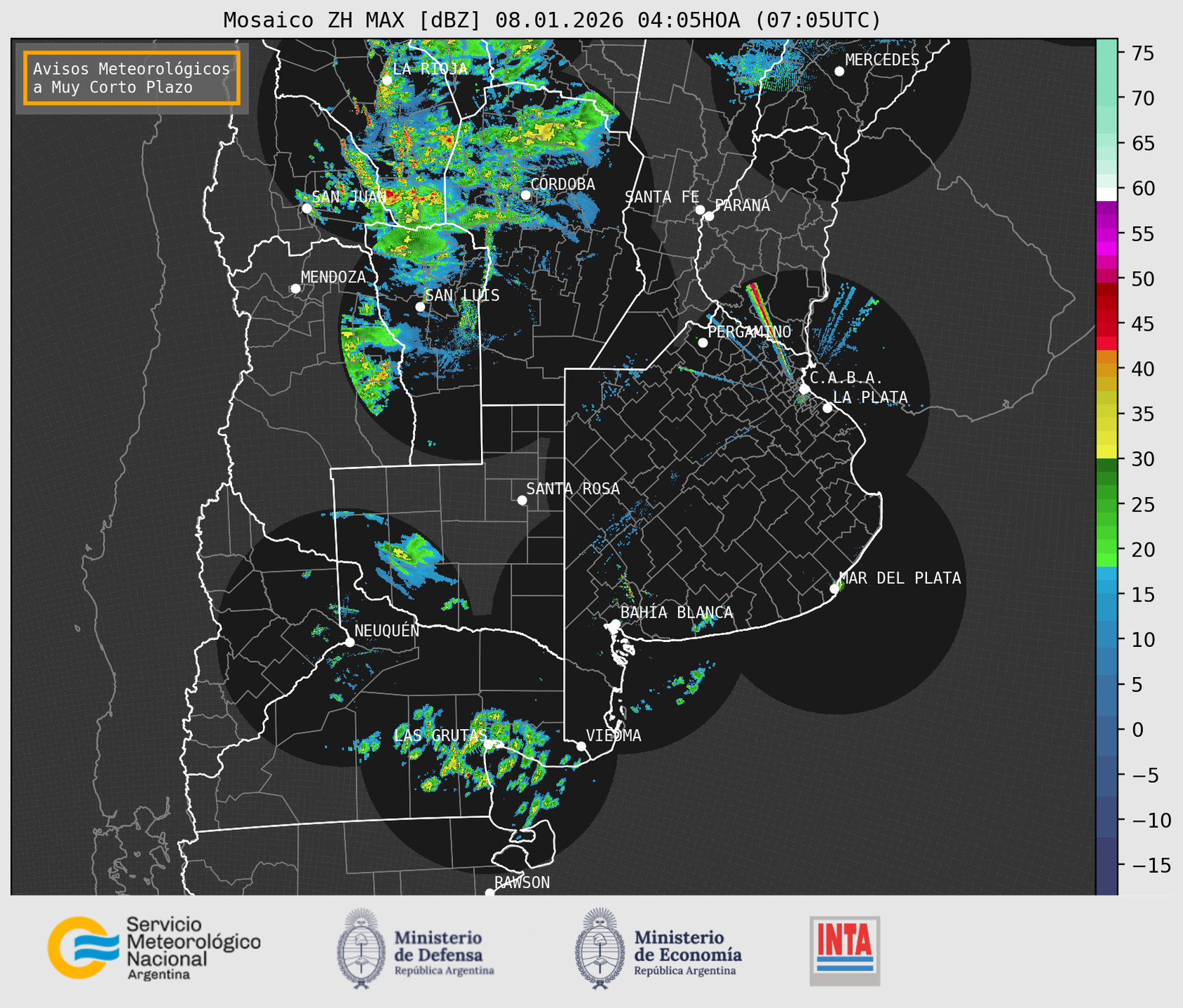Click the 75 tick label on the colorbar
The width and height of the screenshot is (1183, 1008).
pos(1142,53)
